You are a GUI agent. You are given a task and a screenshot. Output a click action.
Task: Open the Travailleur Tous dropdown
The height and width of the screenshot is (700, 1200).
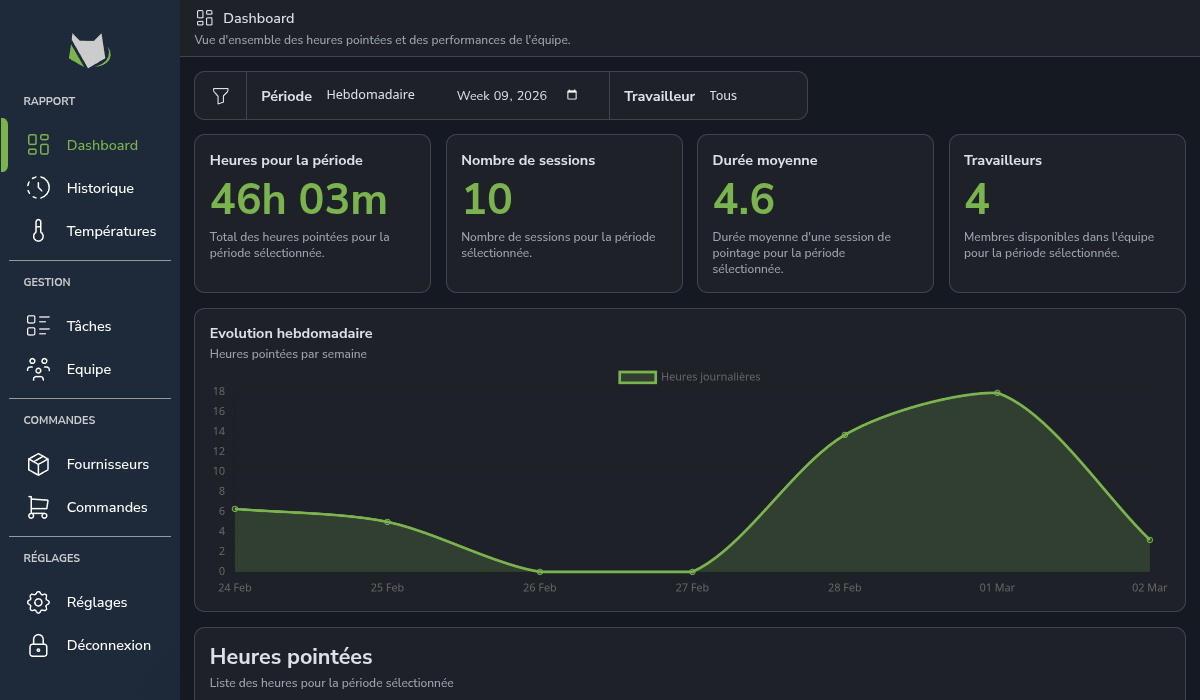click(x=722, y=94)
